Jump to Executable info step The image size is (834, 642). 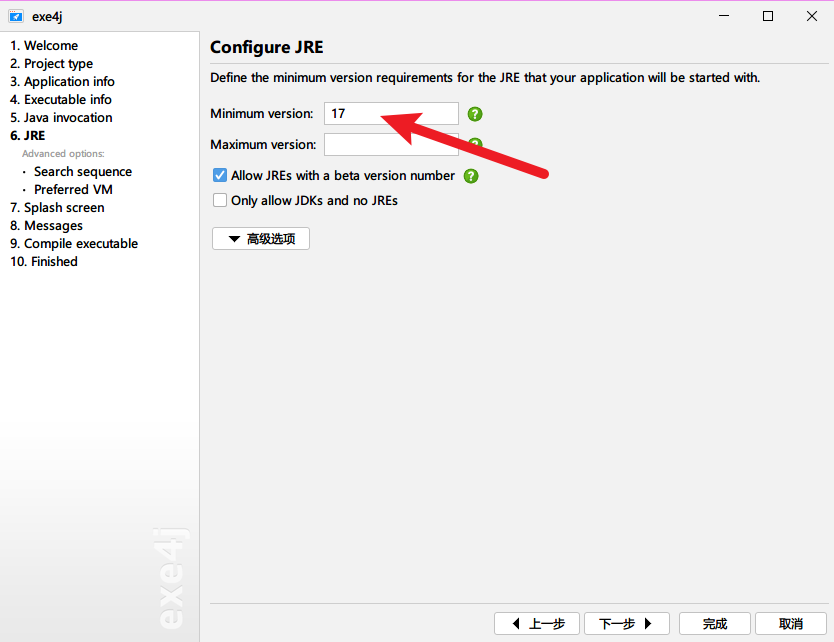point(61,100)
